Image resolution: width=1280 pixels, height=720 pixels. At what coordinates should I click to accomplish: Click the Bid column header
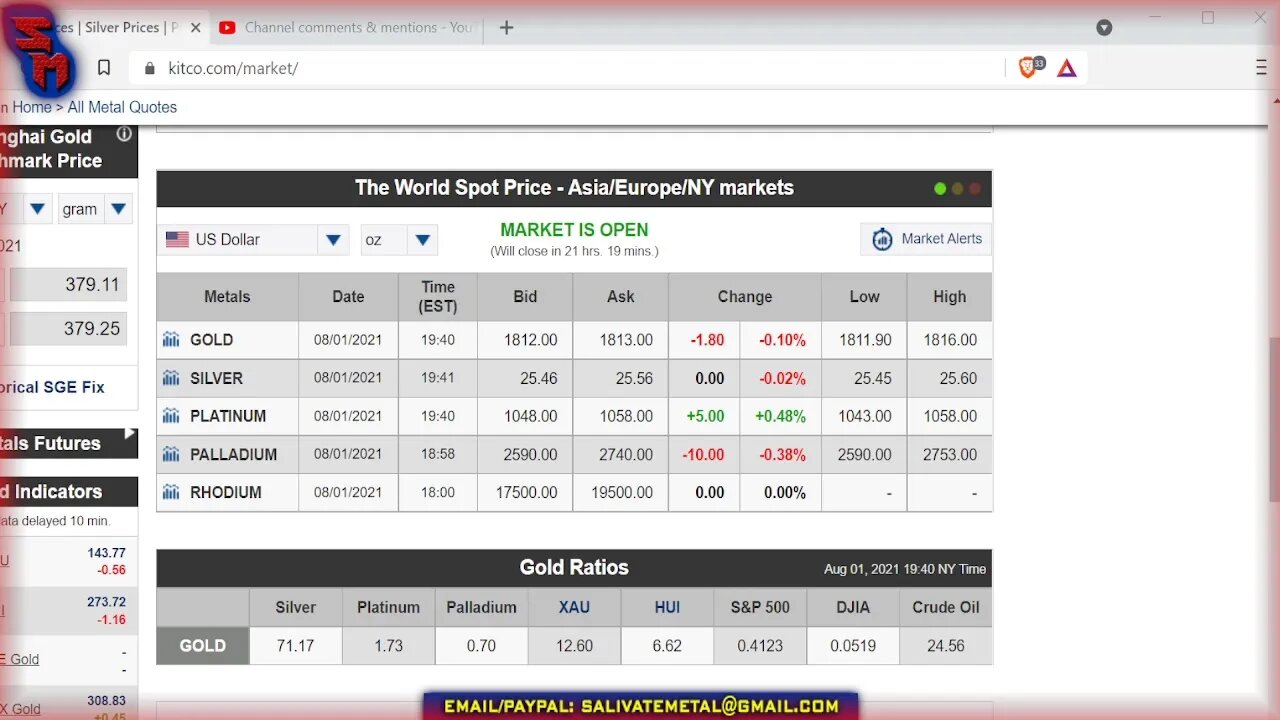point(525,297)
